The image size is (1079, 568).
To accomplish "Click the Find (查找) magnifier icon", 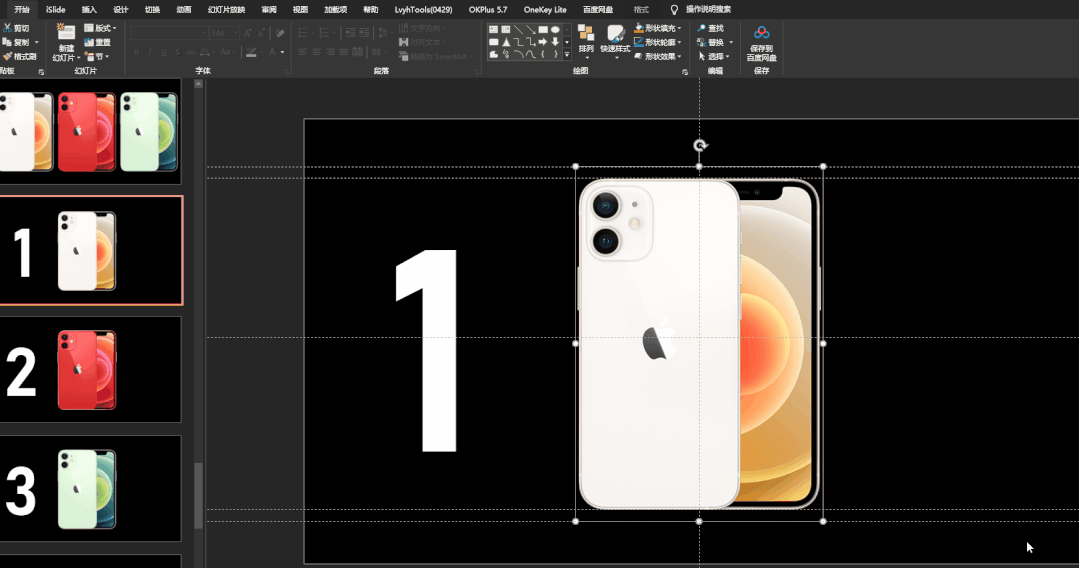I will coord(701,28).
